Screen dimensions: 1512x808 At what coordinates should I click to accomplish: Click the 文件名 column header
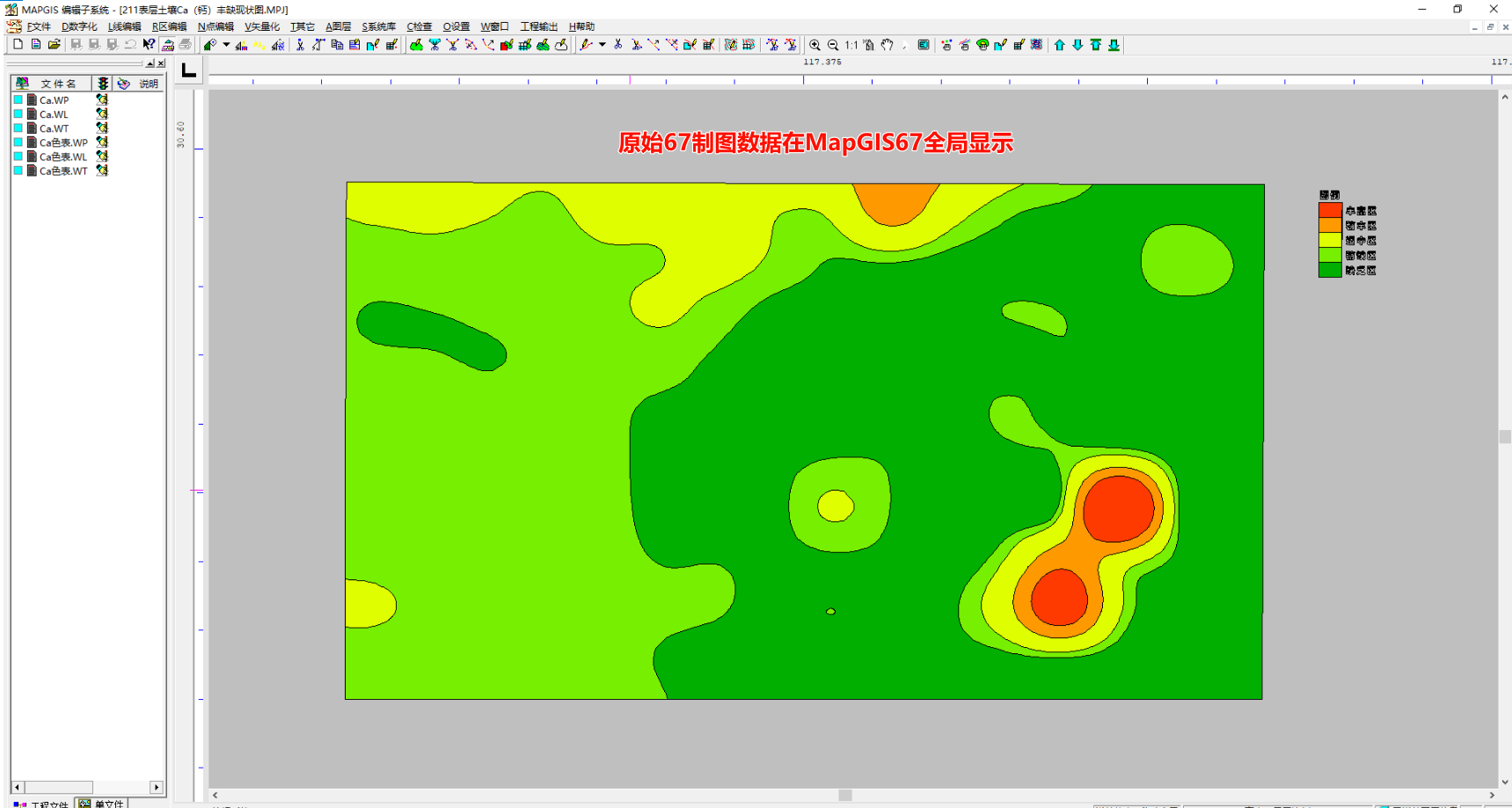(x=58, y=84)
